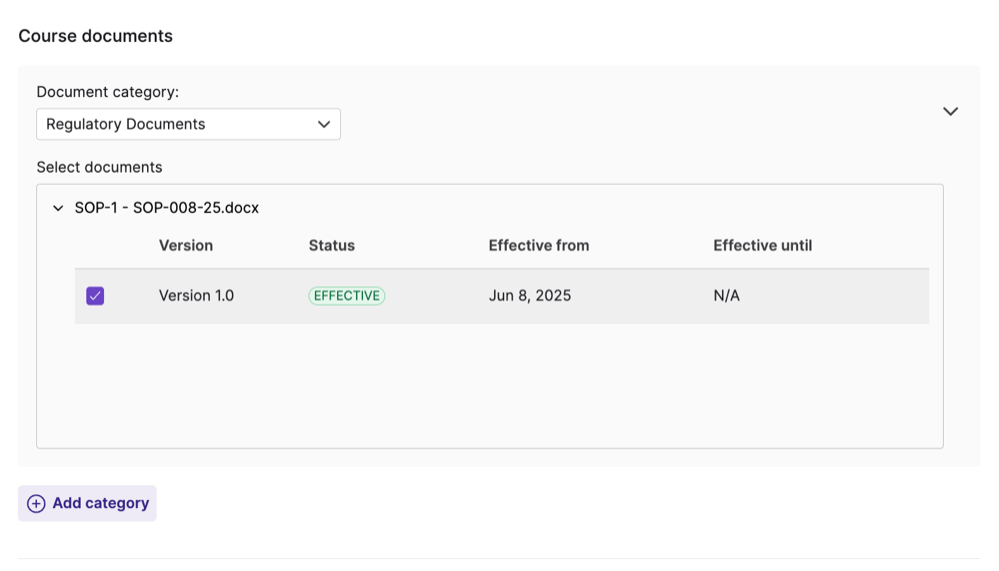Click the Status column header
This screenshot has height=571, width=999.
(331, 245)
